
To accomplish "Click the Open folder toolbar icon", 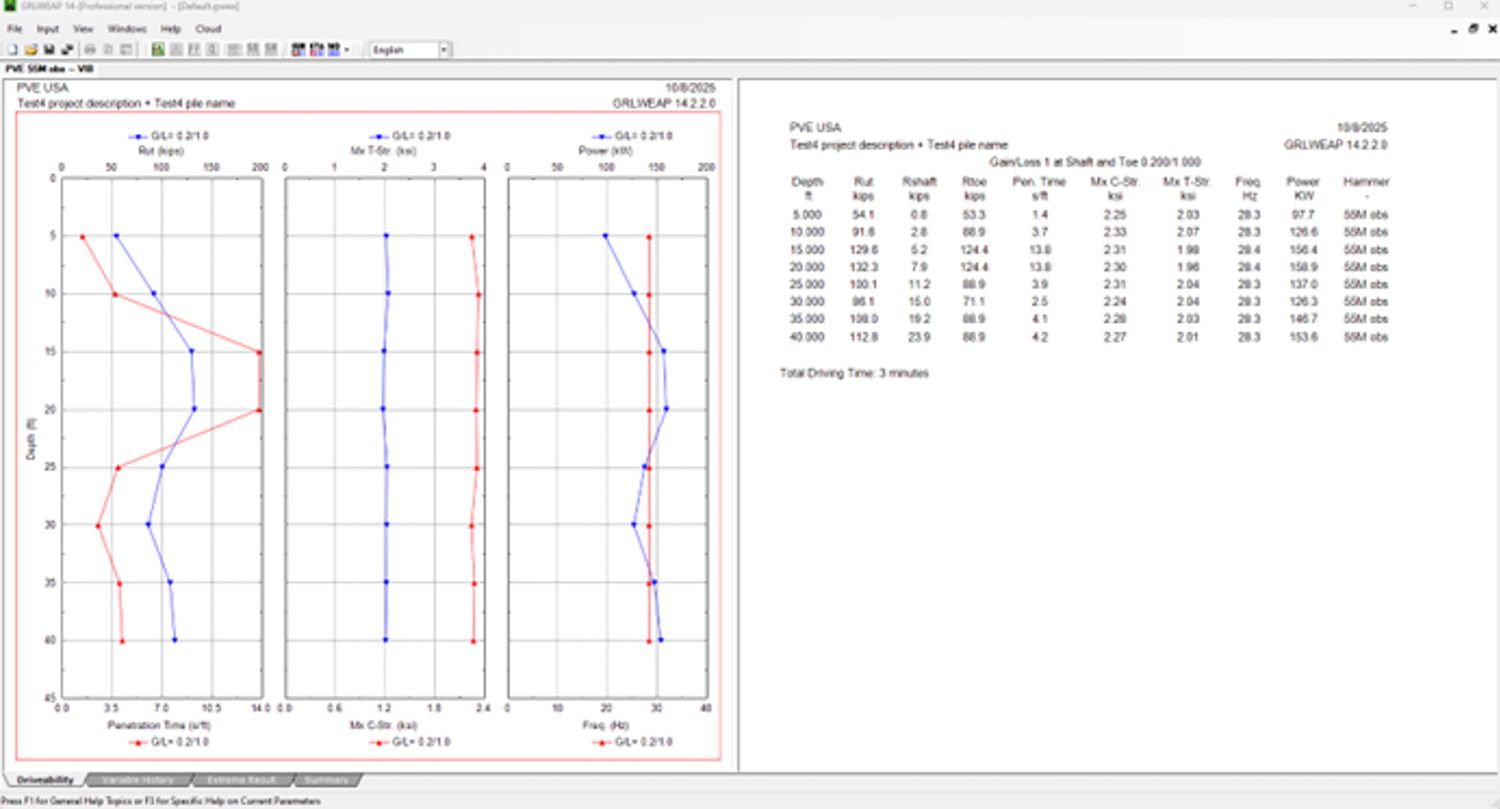I will pyautogui.click(x=31, y=49).
